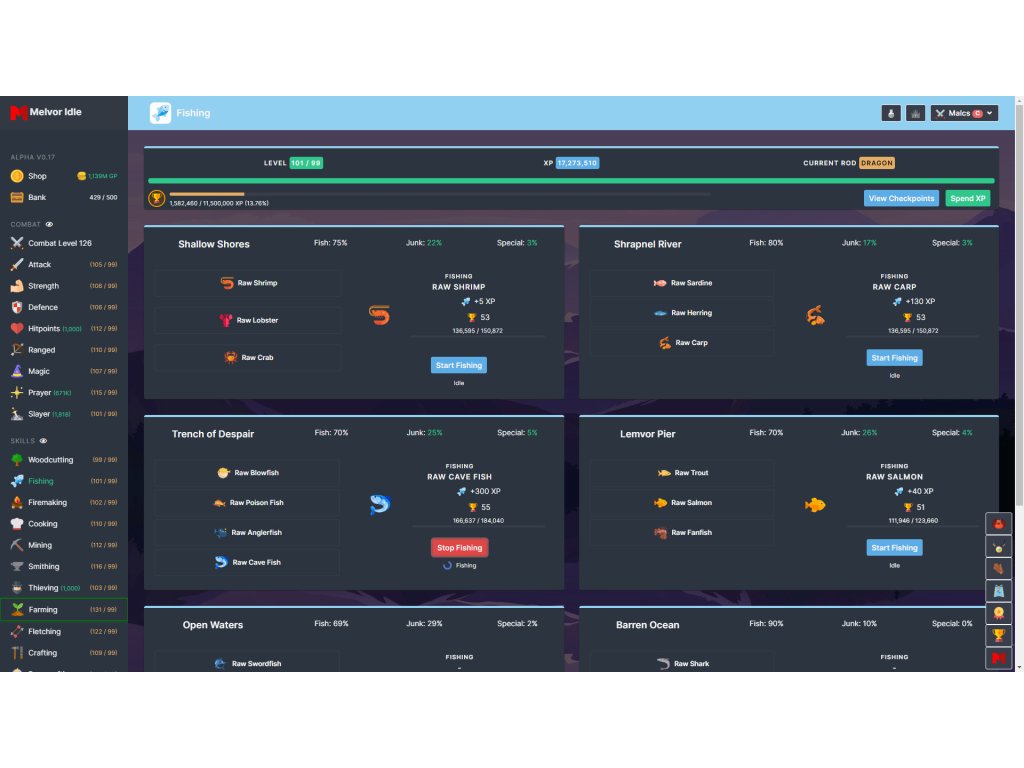The image size is (1024, 768).
Task: Click the castle icon in top bar
Action: (915, 114)
